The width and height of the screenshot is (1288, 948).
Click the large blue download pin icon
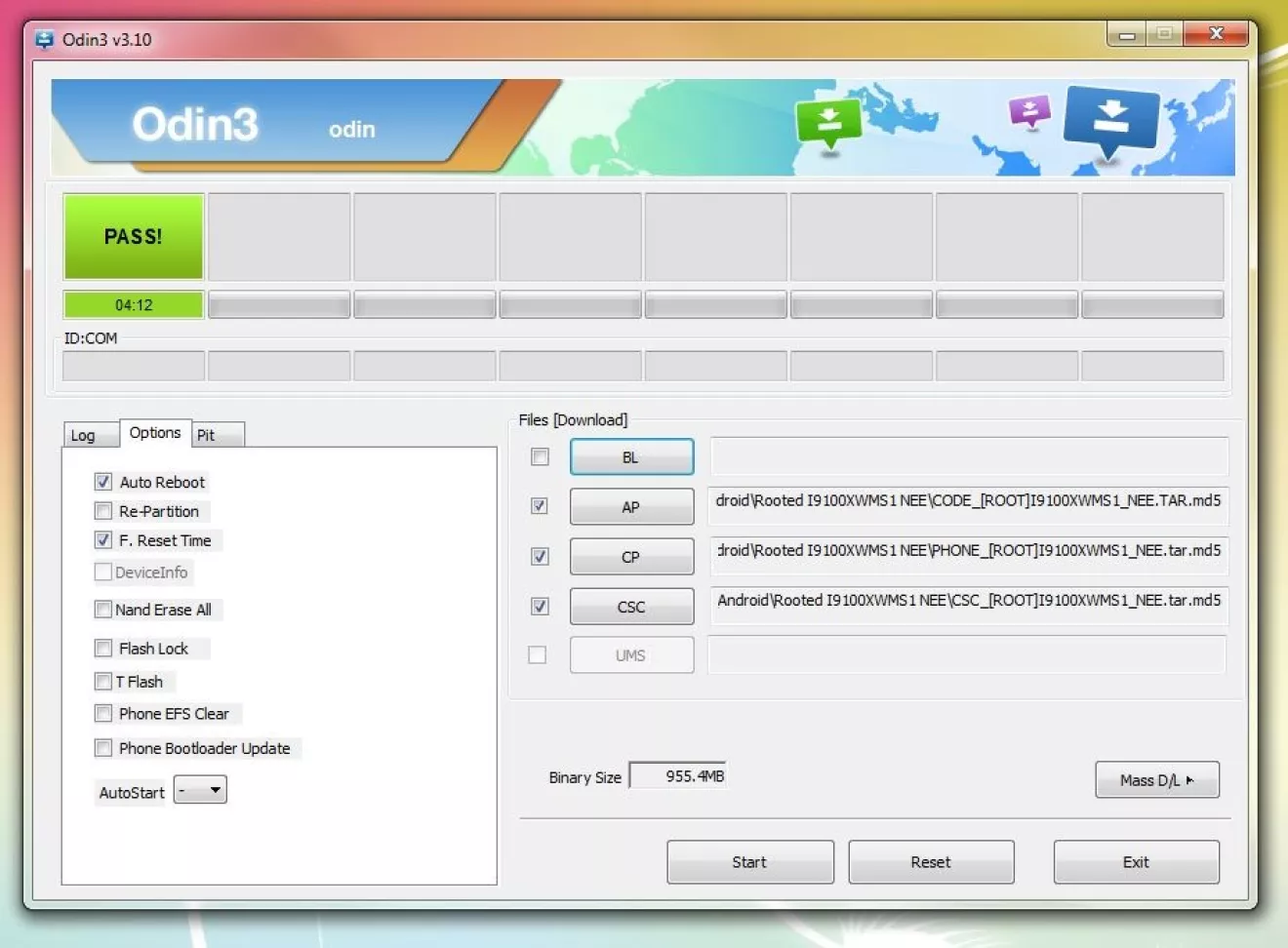(1111, 122)
